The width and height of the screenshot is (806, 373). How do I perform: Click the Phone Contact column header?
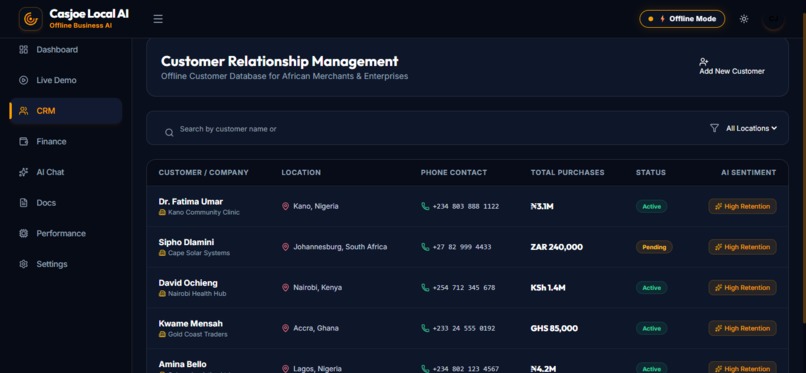(454, 173)
